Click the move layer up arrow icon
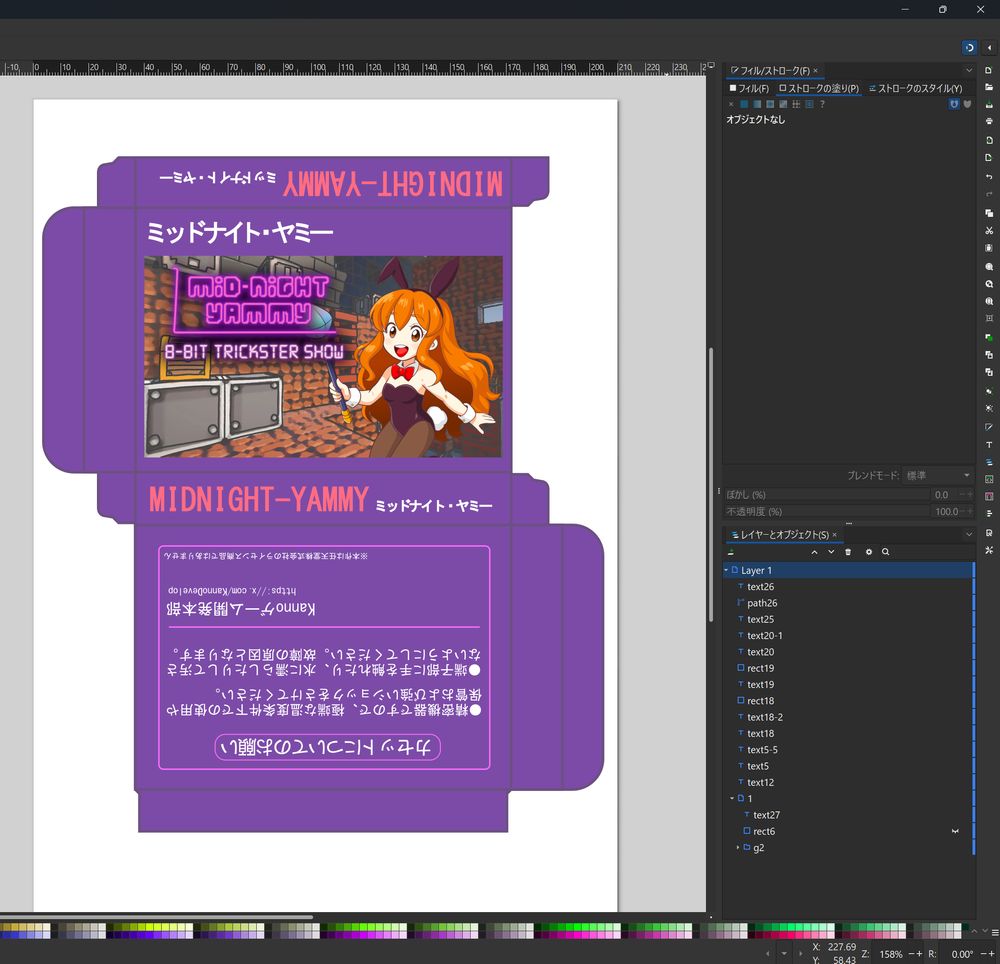This screenshot has width=1000, height=964. click(814, 552)
